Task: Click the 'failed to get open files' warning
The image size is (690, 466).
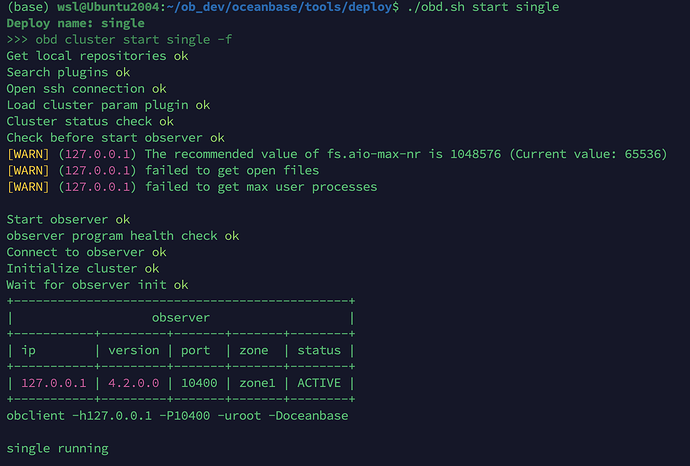Action: 232,170
